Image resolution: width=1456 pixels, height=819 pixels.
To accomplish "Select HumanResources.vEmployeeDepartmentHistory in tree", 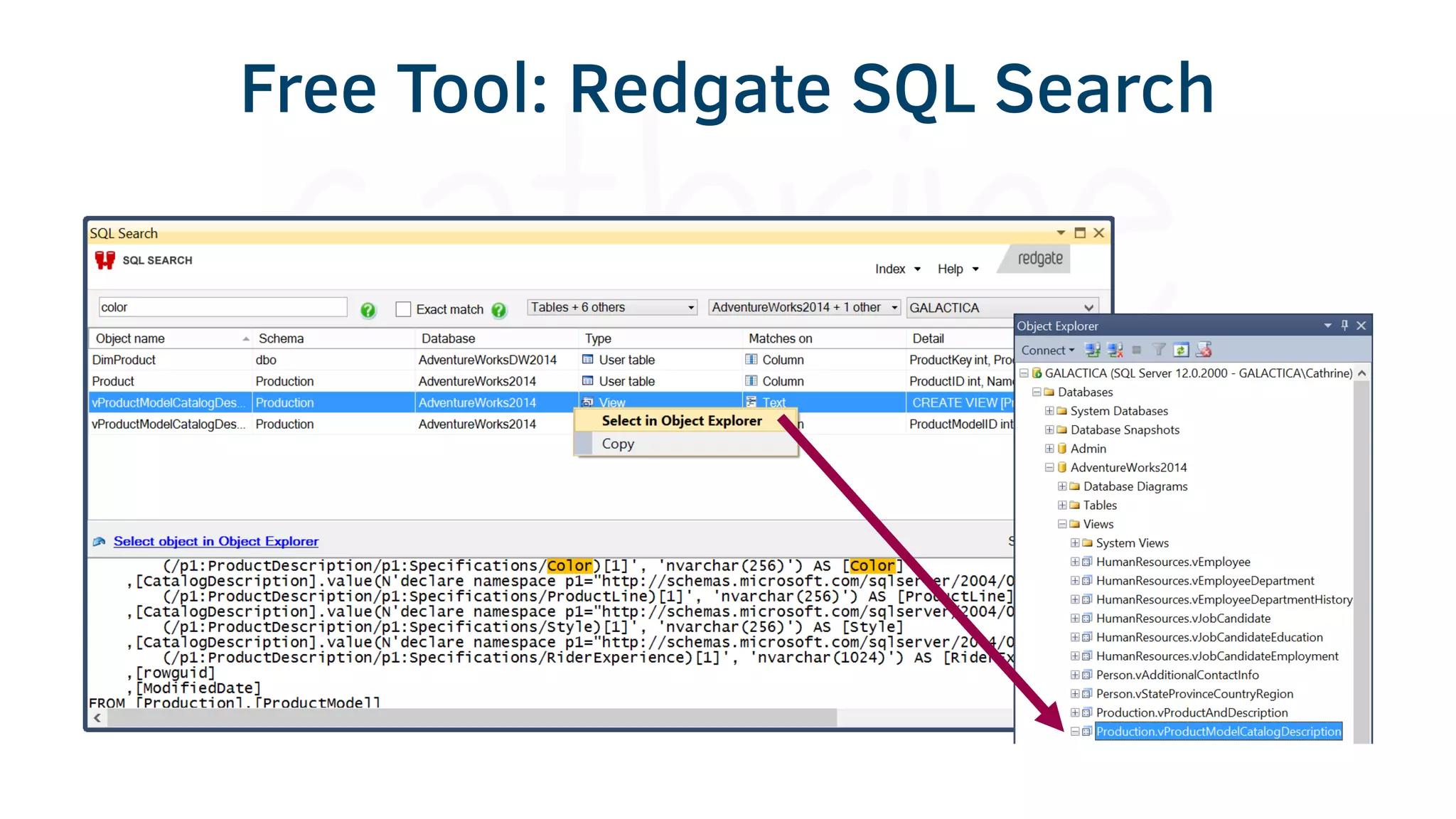I will tap(1224, 600).
